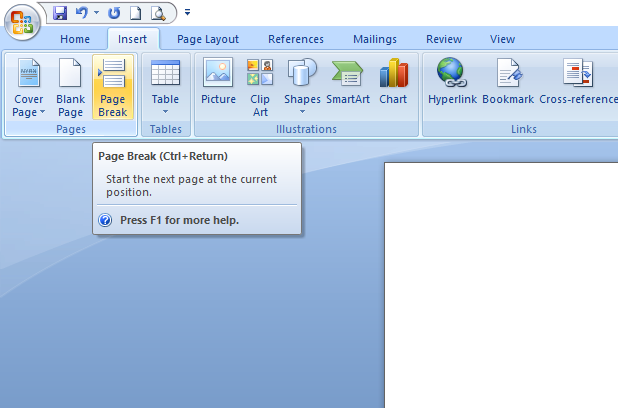Expand the Undo history dropdown arrow
This screenshot has height=408, width=618.
(95, 13)
